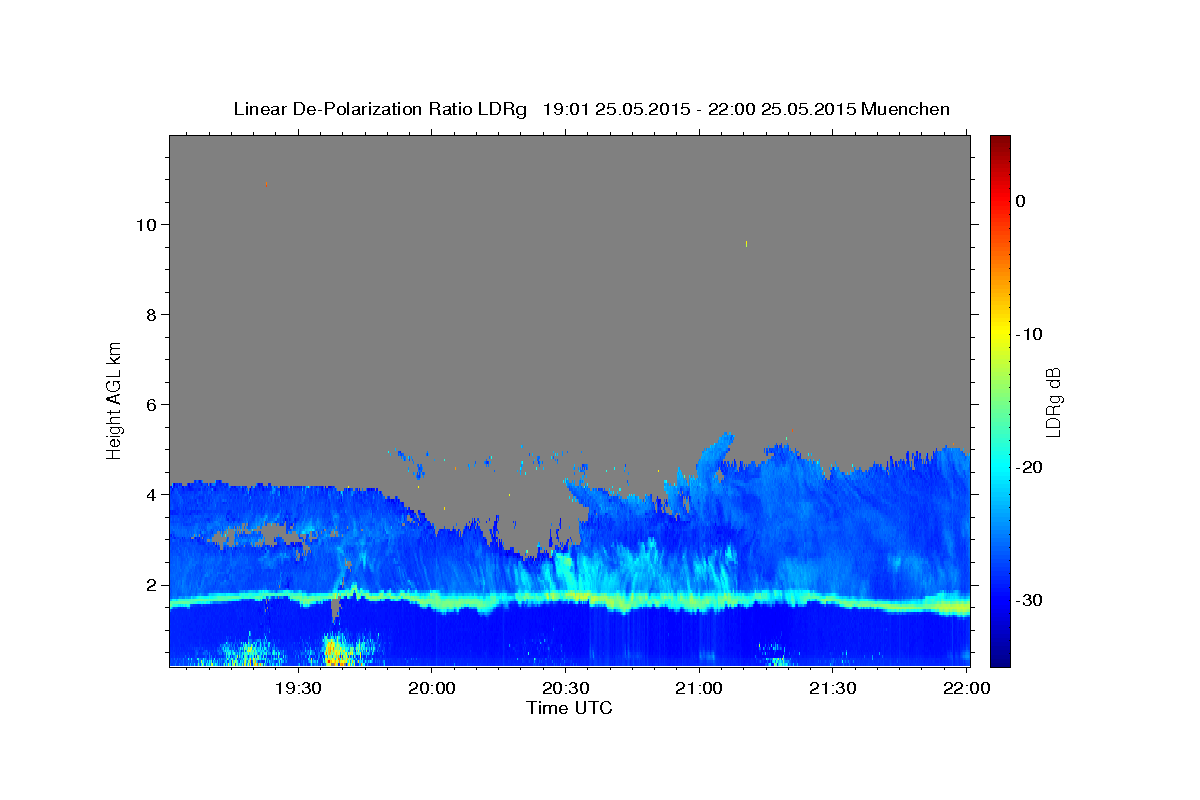The width and height of the screenshot is (1200, 800).
Task: Click the 21:30 time tick label
Action: click(832, 688)
